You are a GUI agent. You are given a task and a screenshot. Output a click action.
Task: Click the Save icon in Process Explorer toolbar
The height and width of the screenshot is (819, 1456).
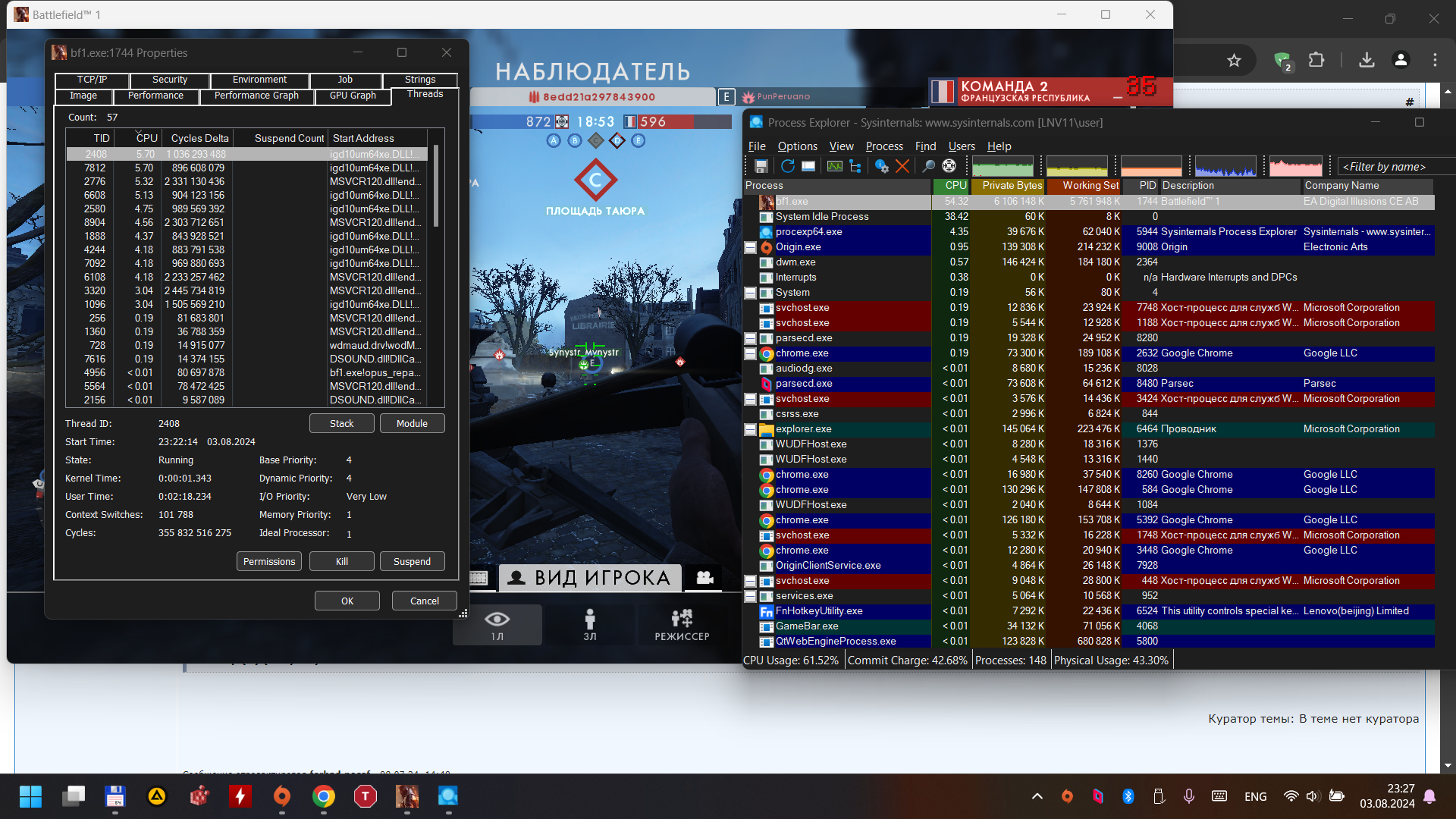point(761,166)
